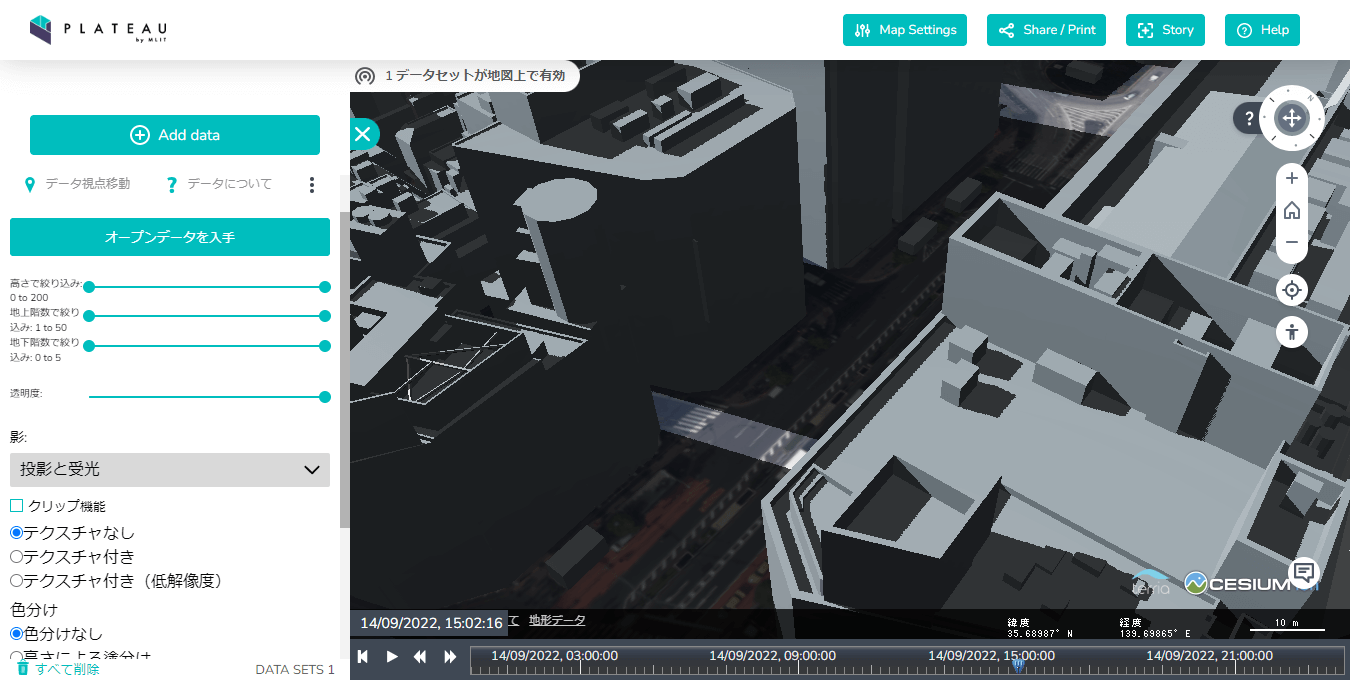
Task: Select テクスチャ付き（低解像度） option
Action: coord(14,580)
